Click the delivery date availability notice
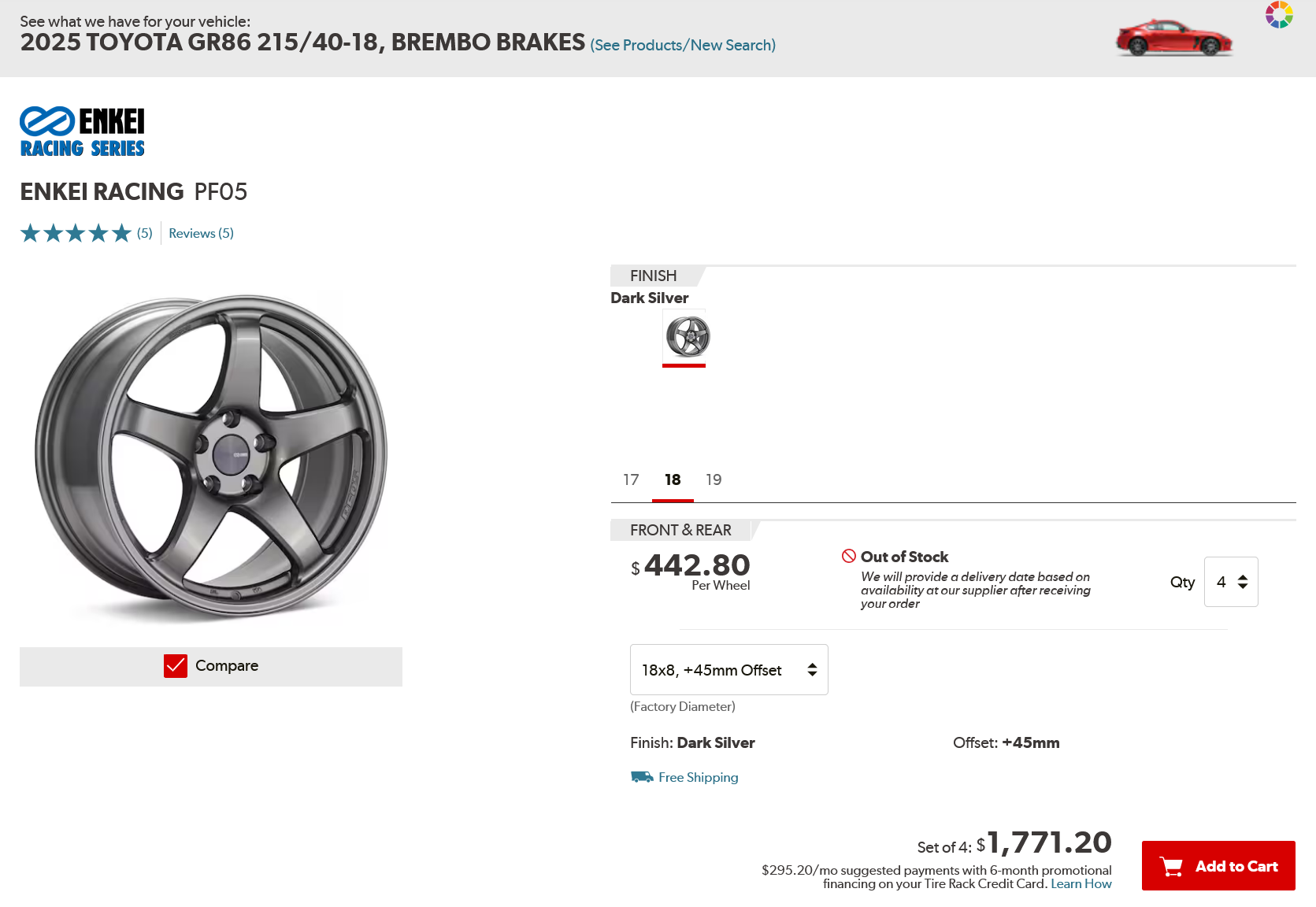The width and height of the screenshot is (1316, 907). tap(976, 590)
